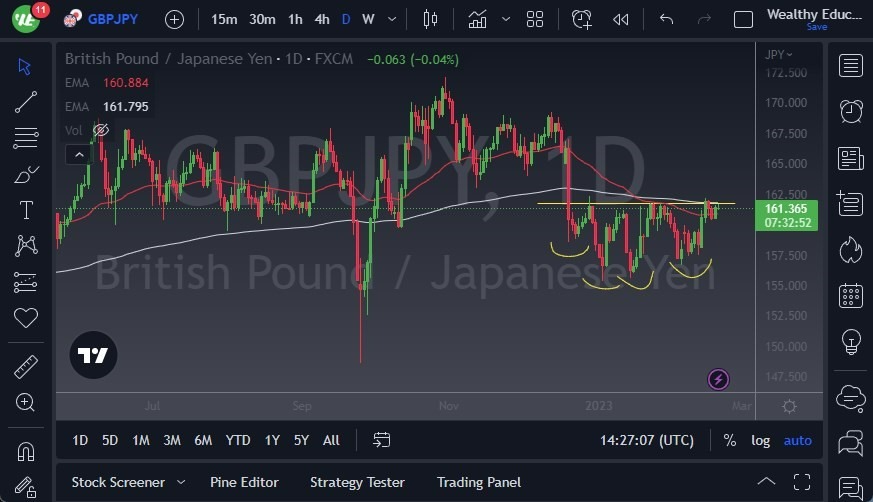
Task: Set the range to 5D
Action: tap(110, 440)
